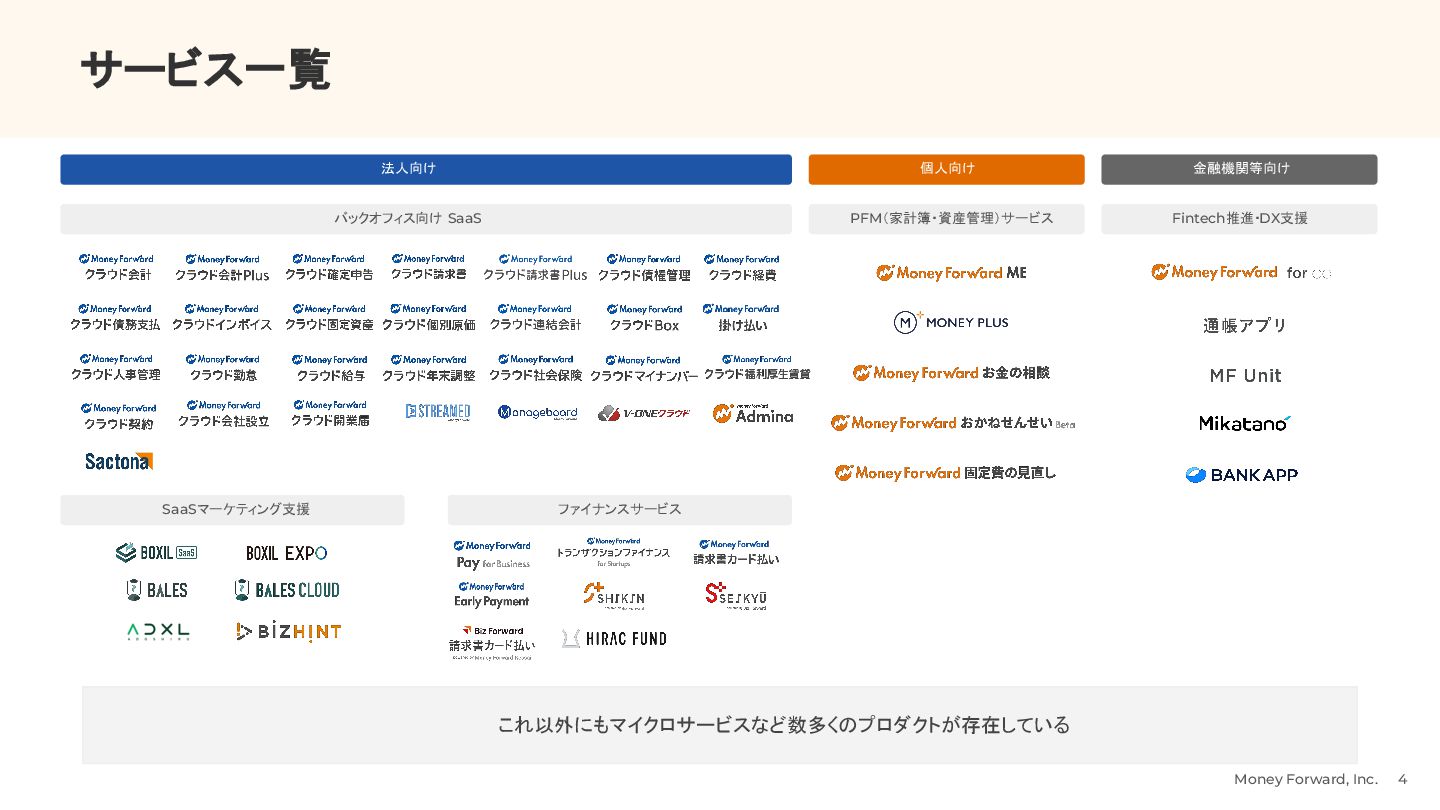Select the クラウド債権管理 logo
1440x810 pixels.
coord(644,267)
